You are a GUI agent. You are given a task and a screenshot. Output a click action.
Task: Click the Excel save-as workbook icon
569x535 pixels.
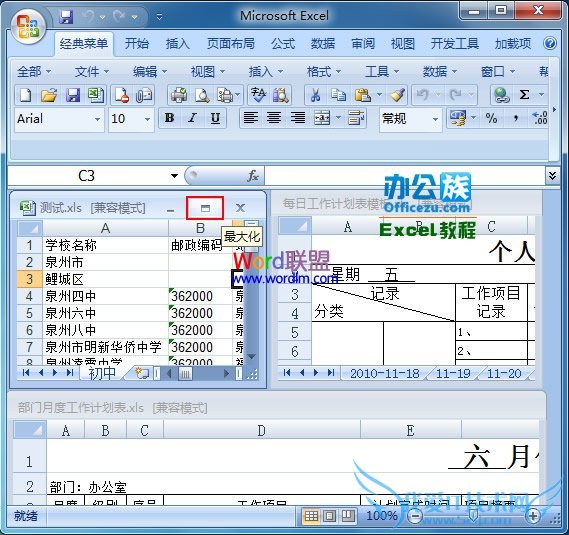click(x=96, y=95)
